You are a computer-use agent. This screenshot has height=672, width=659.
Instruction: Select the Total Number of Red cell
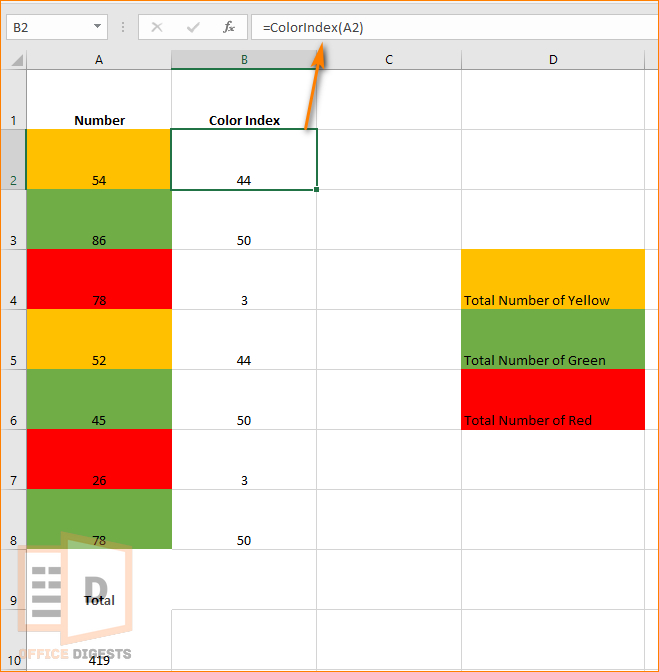click(x=553, y=399)
